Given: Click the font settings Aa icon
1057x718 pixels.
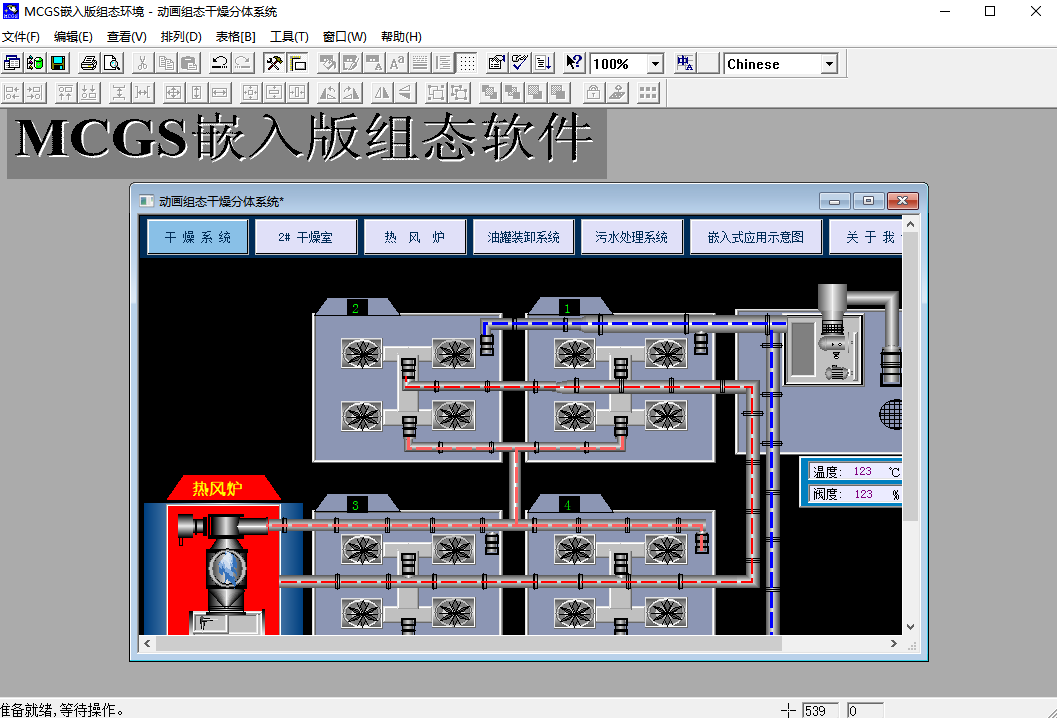Looking at the screenshot, I should [x=396, y=63].
